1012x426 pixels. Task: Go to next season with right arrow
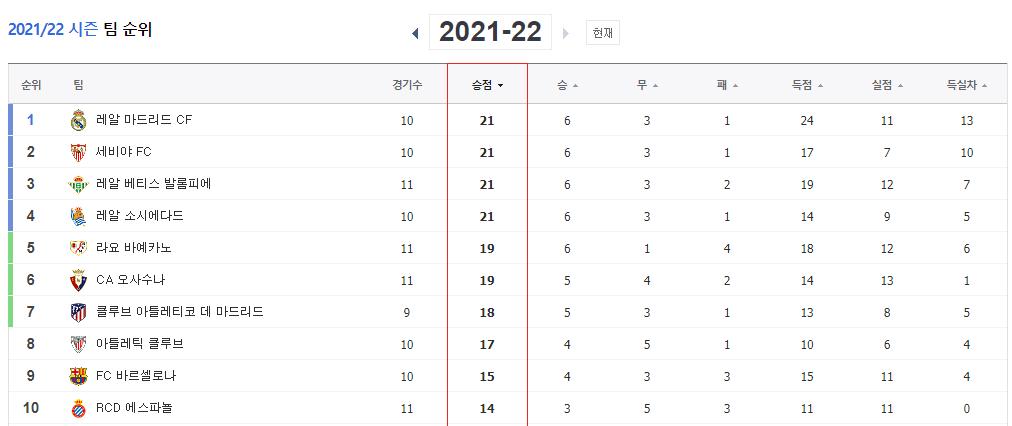click(x=566, y=33)
